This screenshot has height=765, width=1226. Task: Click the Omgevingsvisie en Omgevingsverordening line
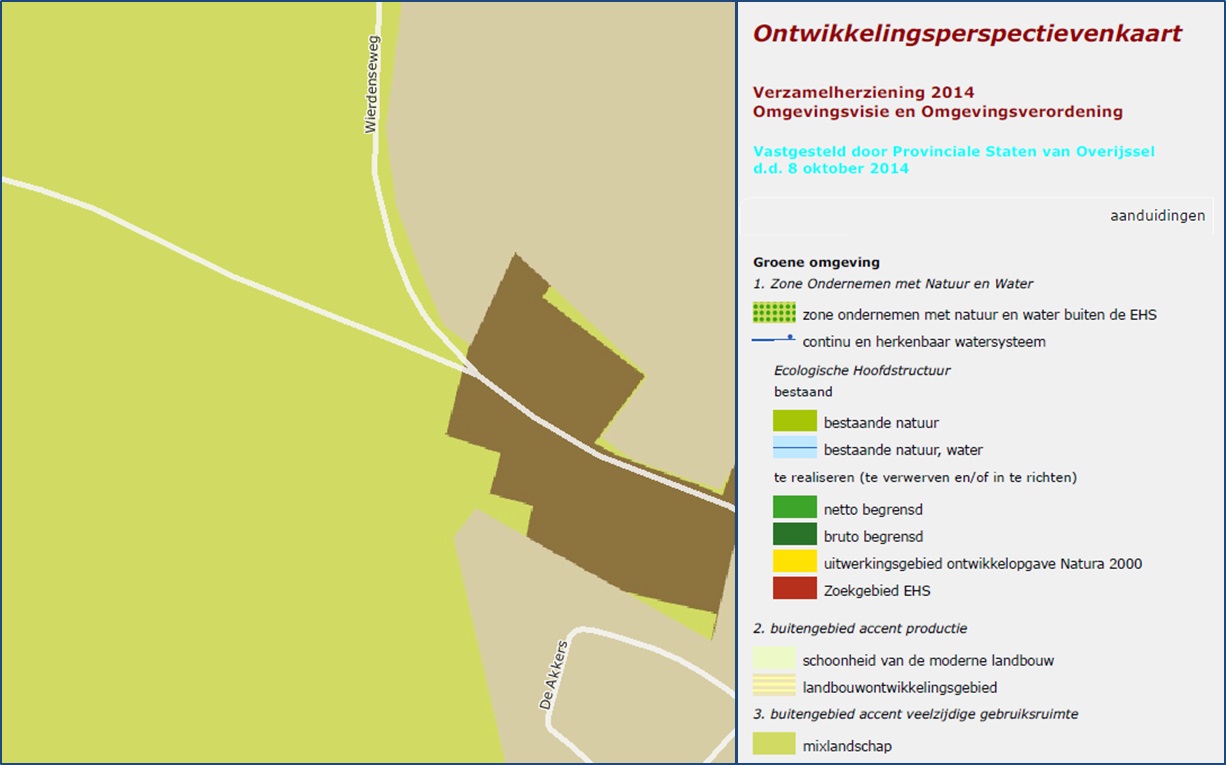[938, 112]
